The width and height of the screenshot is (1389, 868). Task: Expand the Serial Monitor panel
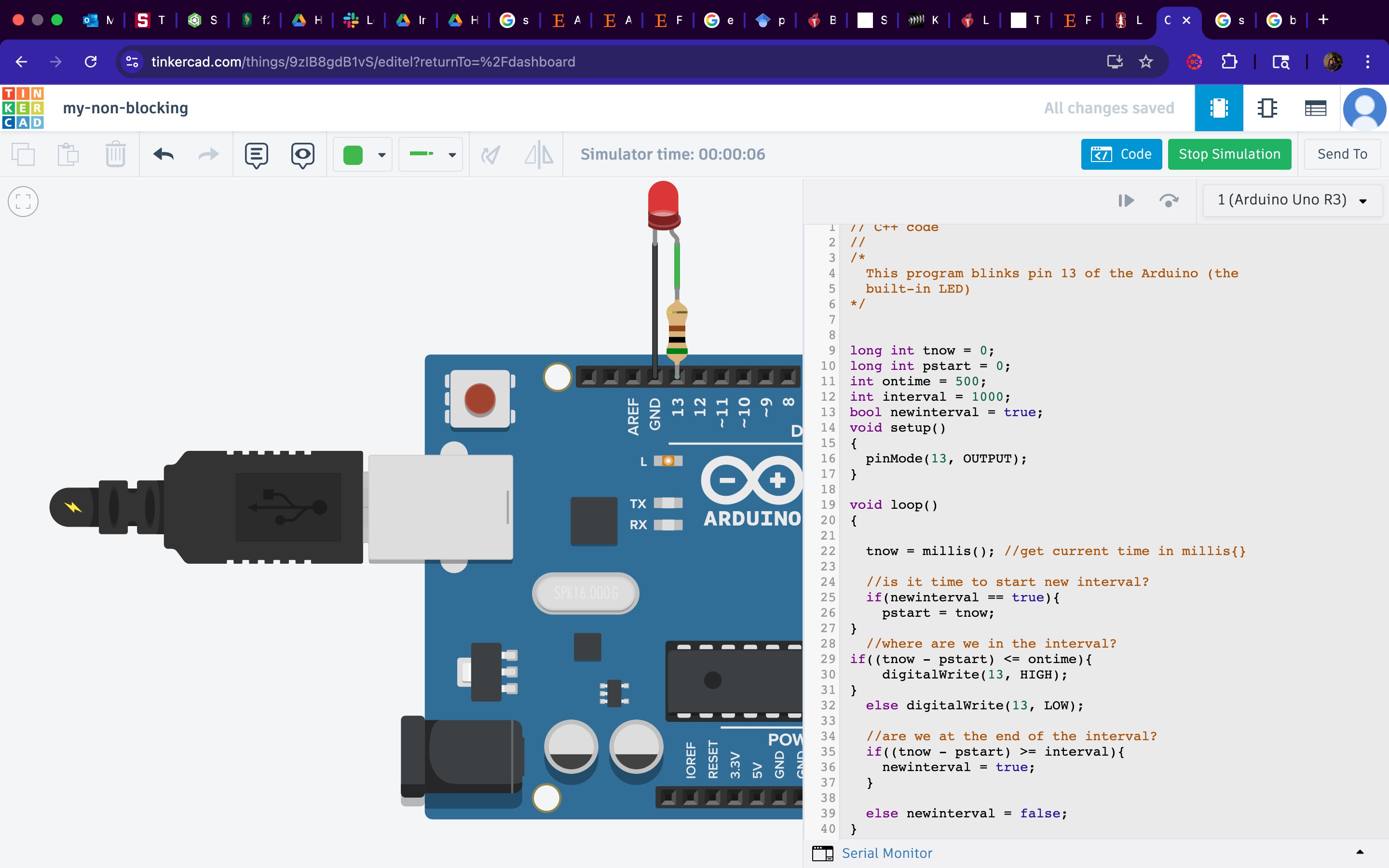(887, 853)
